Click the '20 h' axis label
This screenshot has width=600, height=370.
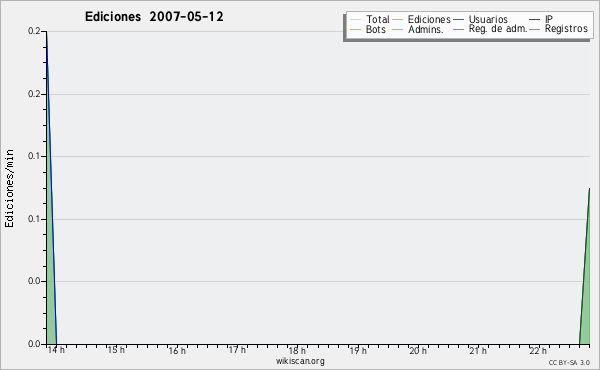[x=418, y=350]
